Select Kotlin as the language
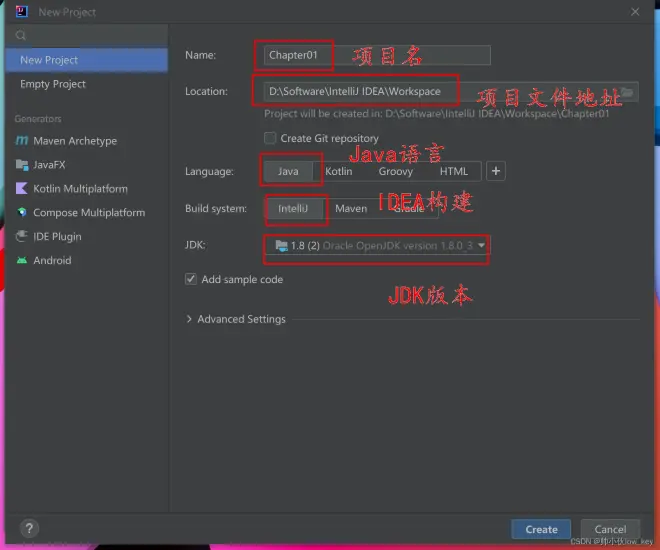This screenshot has width=660, height=550. [338, 171]
